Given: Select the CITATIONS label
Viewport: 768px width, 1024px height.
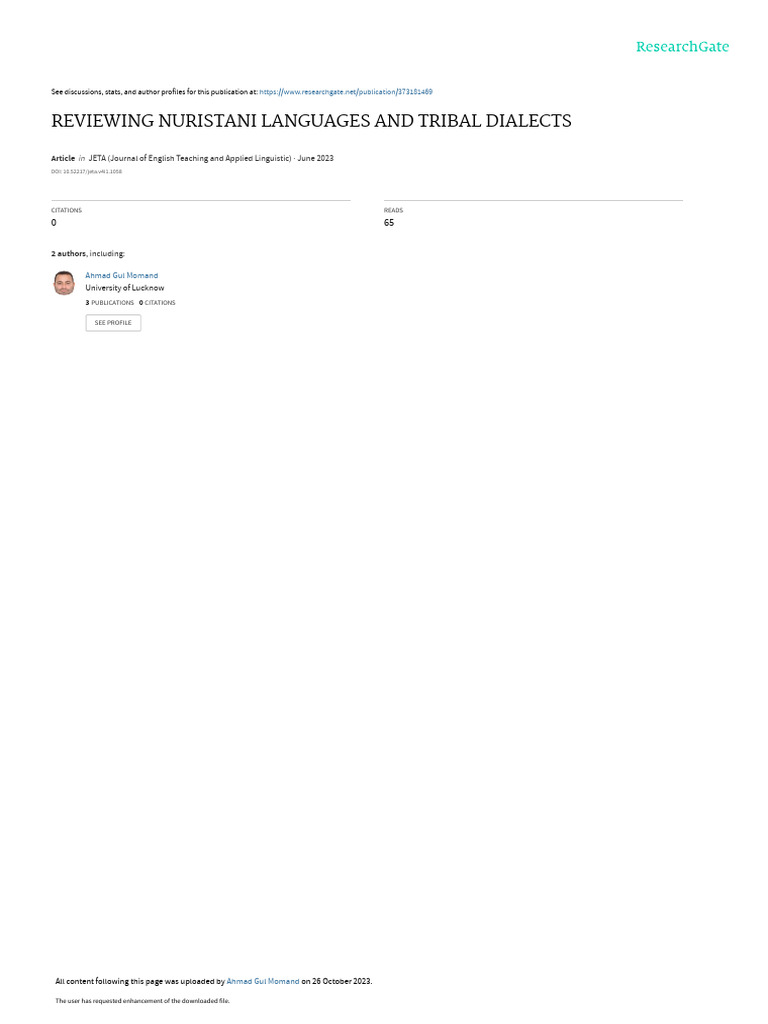Looking at the screenshot, I should click(x=67, y=210).
